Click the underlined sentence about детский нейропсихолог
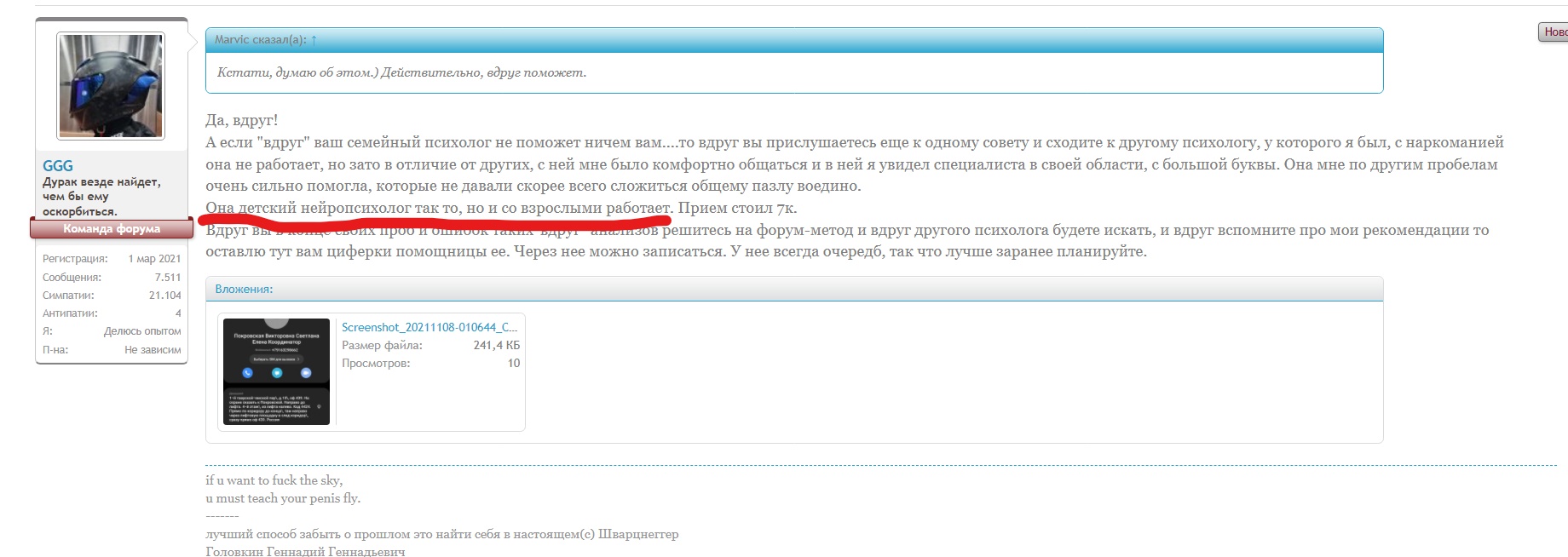This screenshot has height=557, width=1568. point(438,208)
